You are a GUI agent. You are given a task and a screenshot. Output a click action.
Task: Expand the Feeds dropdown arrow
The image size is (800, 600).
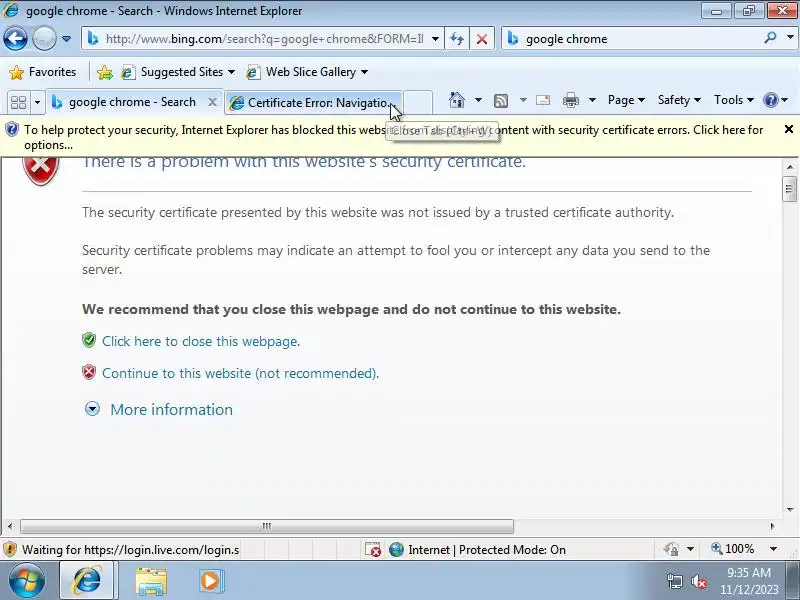click(523, 100)
